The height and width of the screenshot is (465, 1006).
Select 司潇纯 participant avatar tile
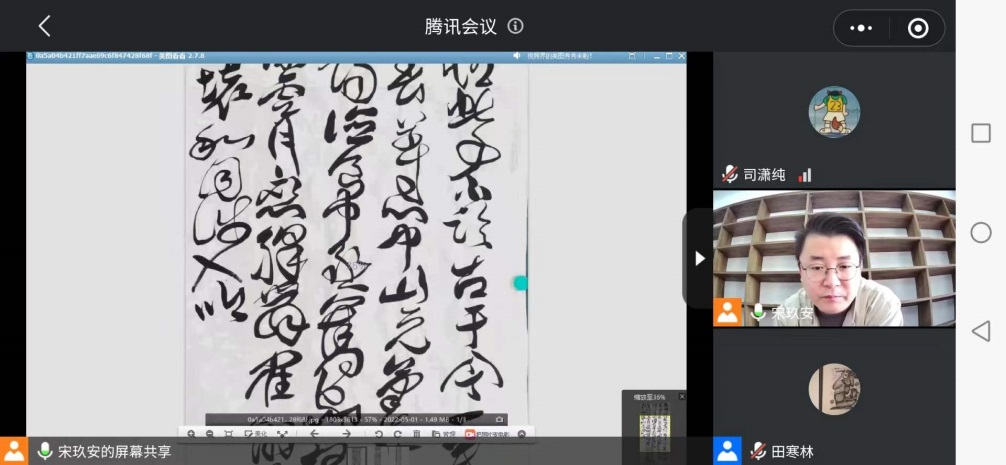coord(833,112)
